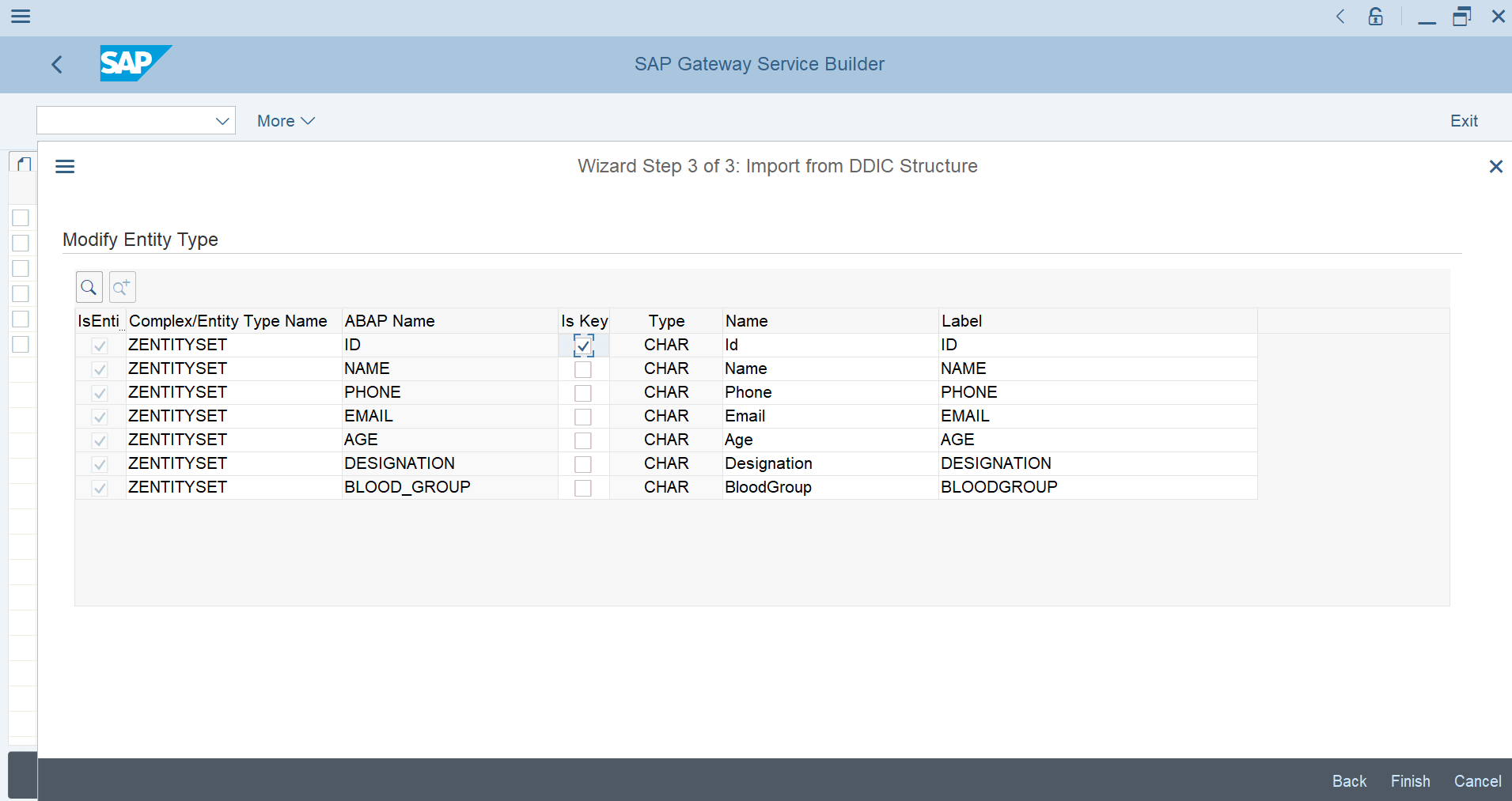Open the More dropdown menu
This screenshot has width=1512, height=801.
pyautogui.click(x=285, y=120)
